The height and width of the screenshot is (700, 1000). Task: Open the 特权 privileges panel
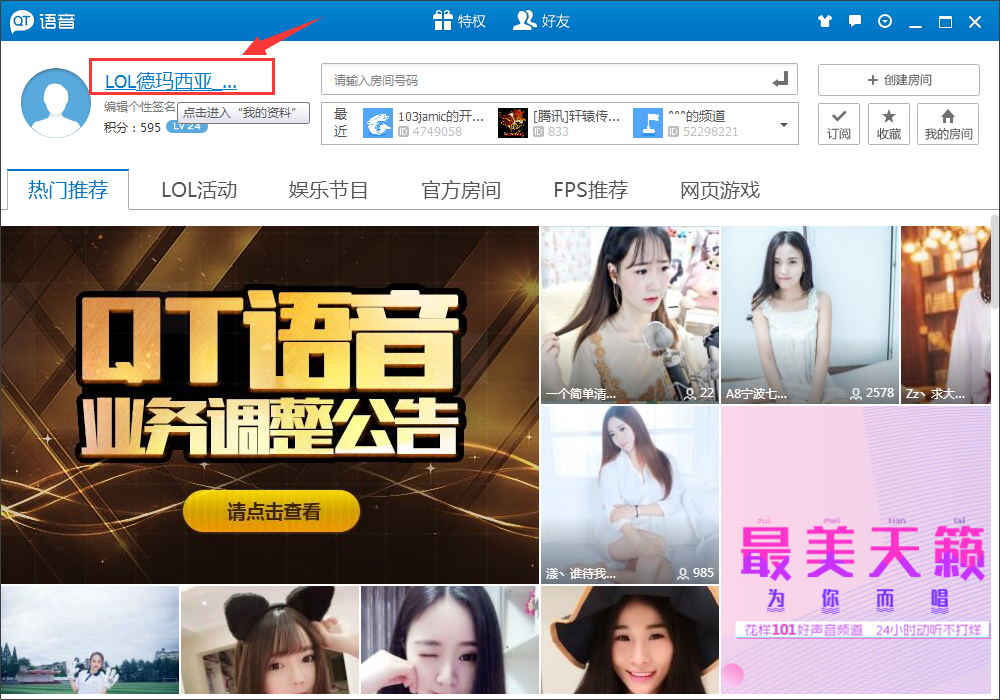[459, 20]
